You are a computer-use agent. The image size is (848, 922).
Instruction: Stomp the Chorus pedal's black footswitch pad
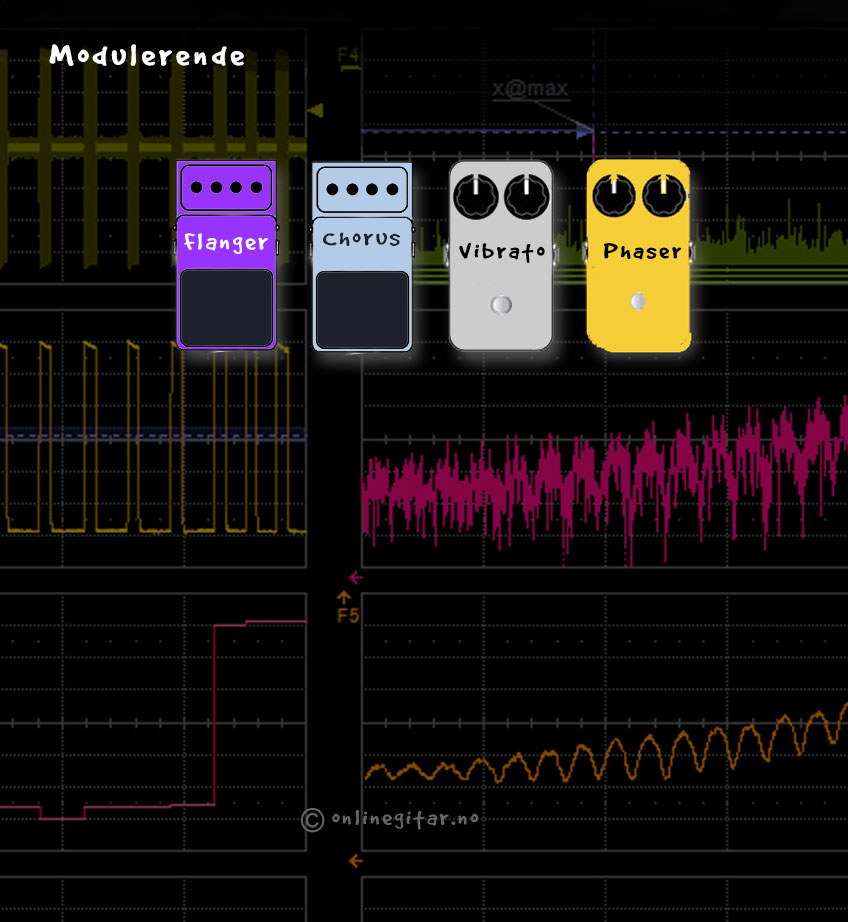point(362,310)
